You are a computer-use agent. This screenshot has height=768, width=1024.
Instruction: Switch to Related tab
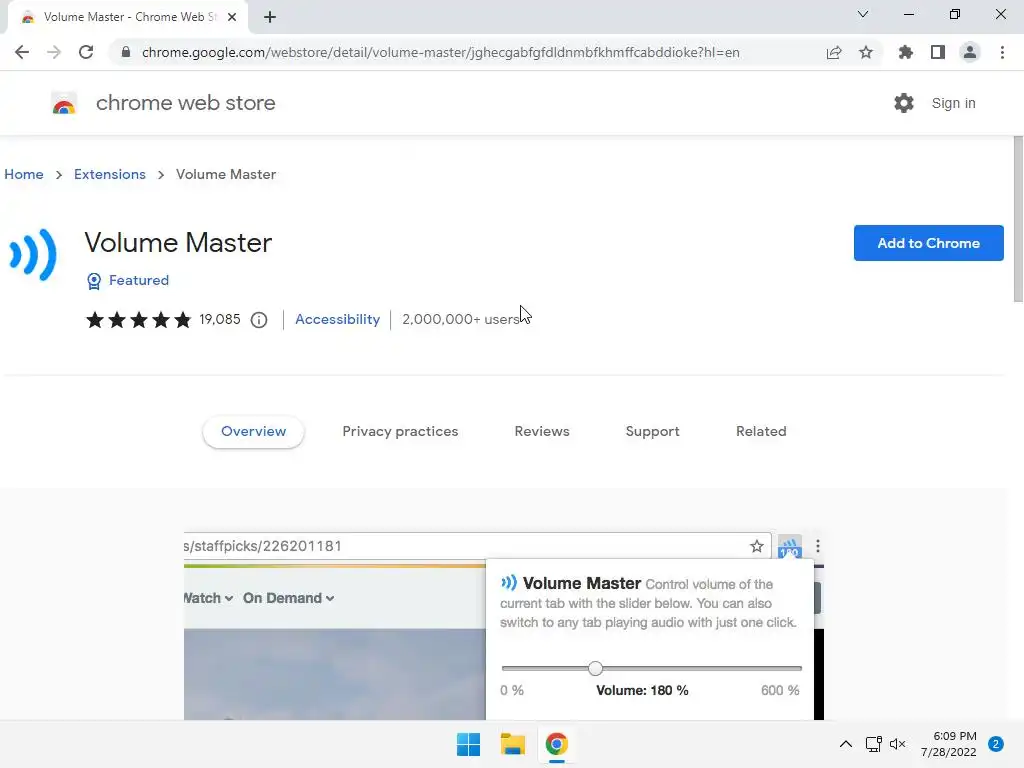tap(761, 432)
